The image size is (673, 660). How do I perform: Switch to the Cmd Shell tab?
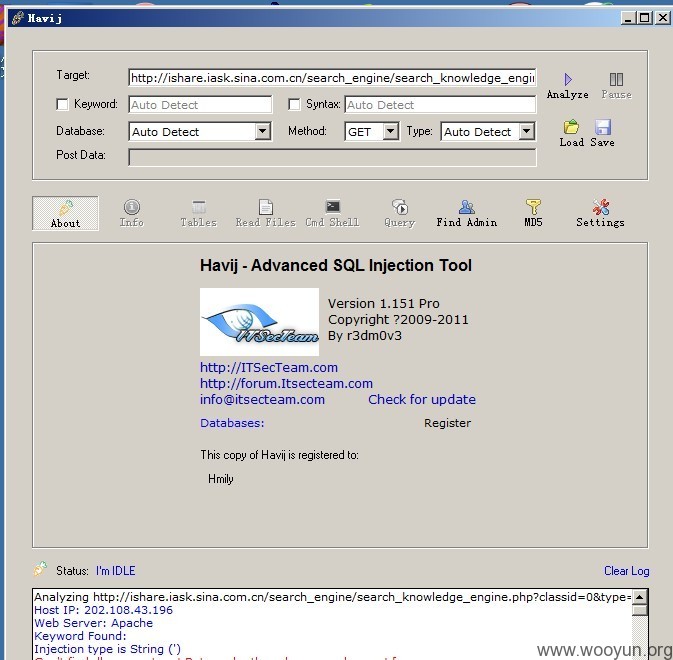333,213
